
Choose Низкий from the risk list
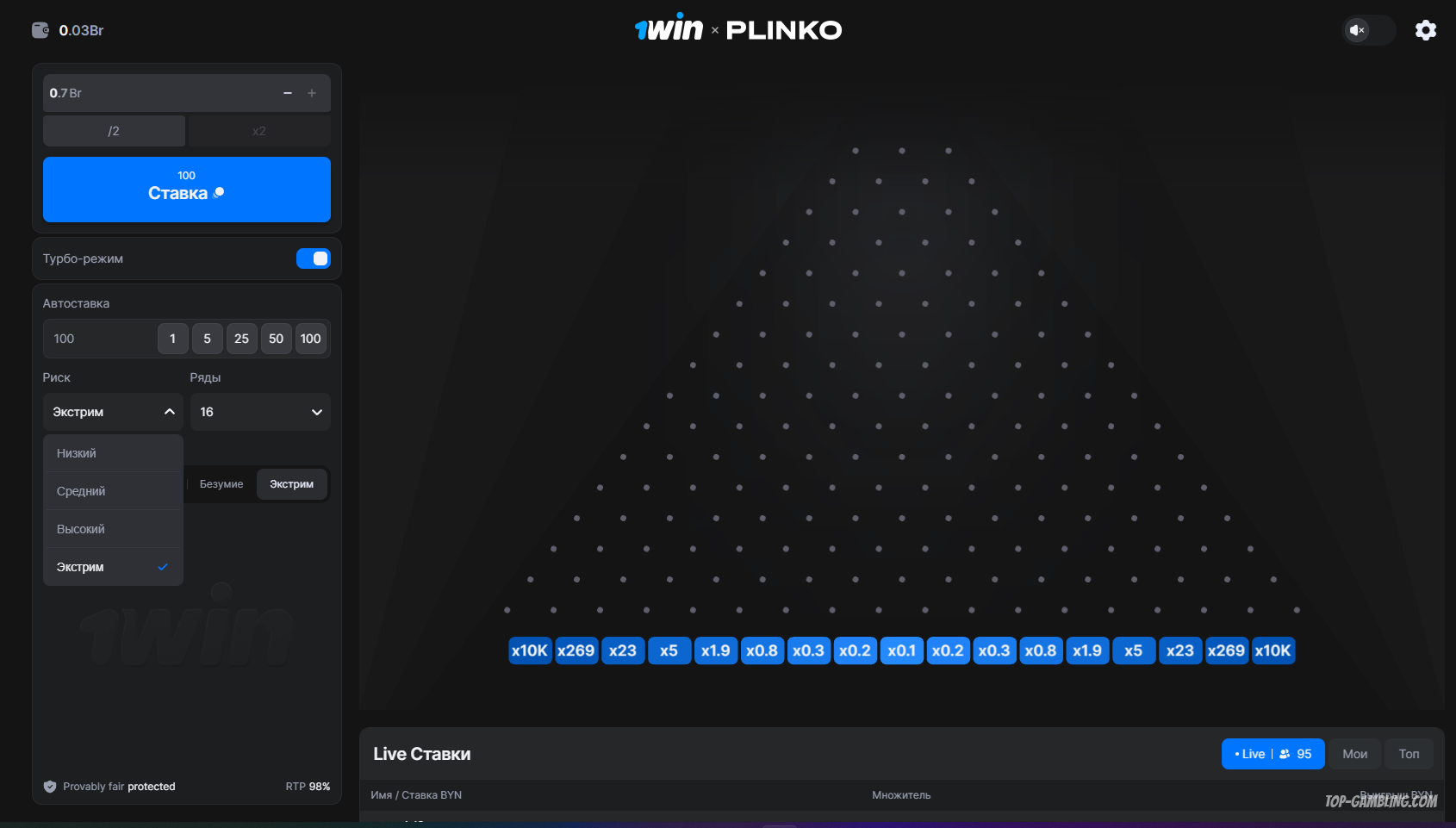coord(113,453)
